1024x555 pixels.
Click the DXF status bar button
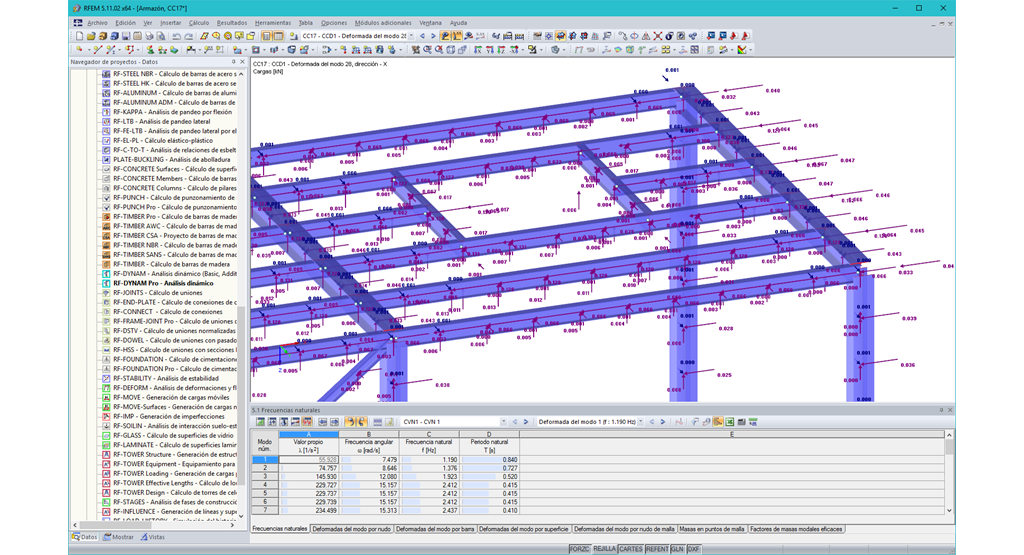point(694,549)
